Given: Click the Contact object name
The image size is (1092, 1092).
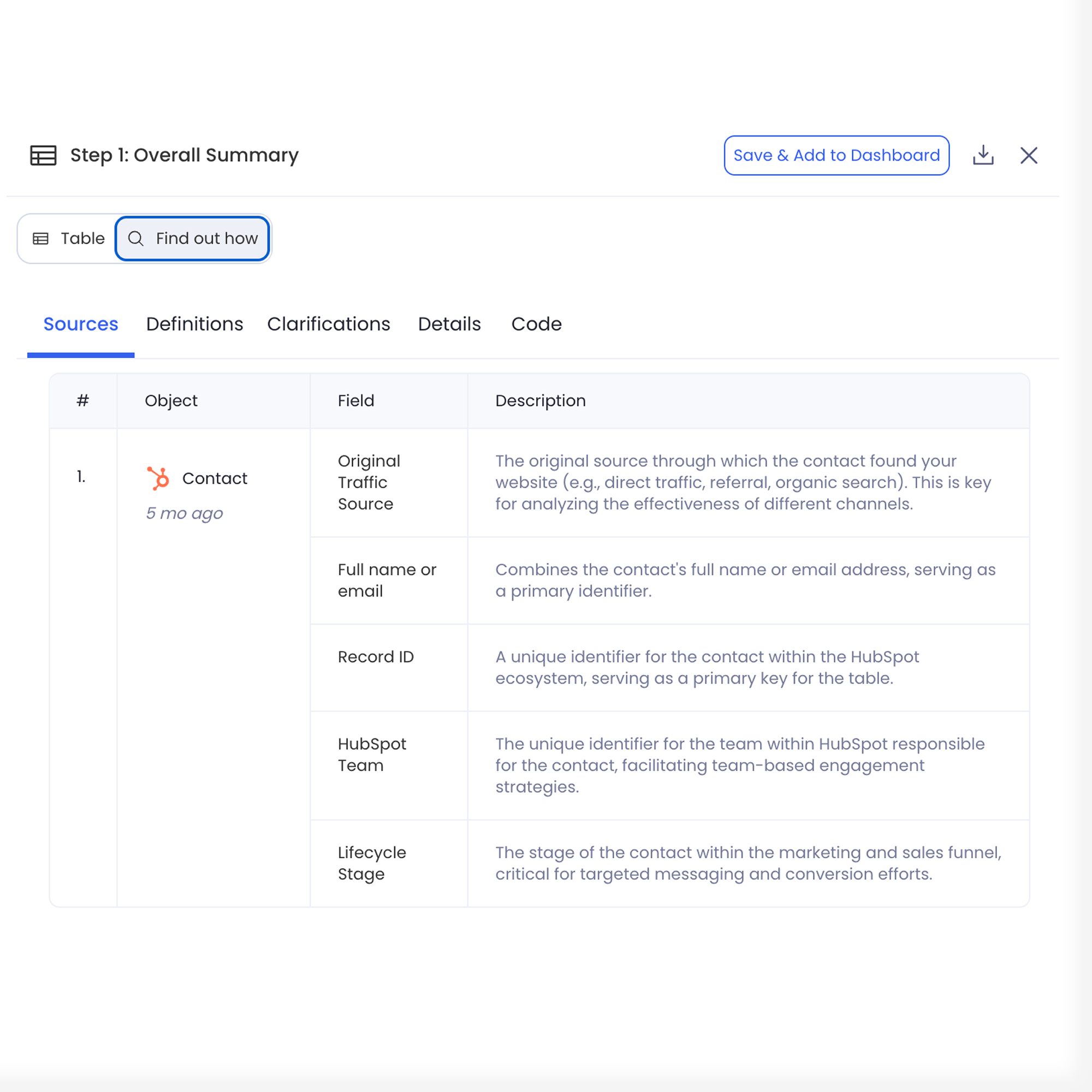Looking at the screenshot, I should click(215, 478).
